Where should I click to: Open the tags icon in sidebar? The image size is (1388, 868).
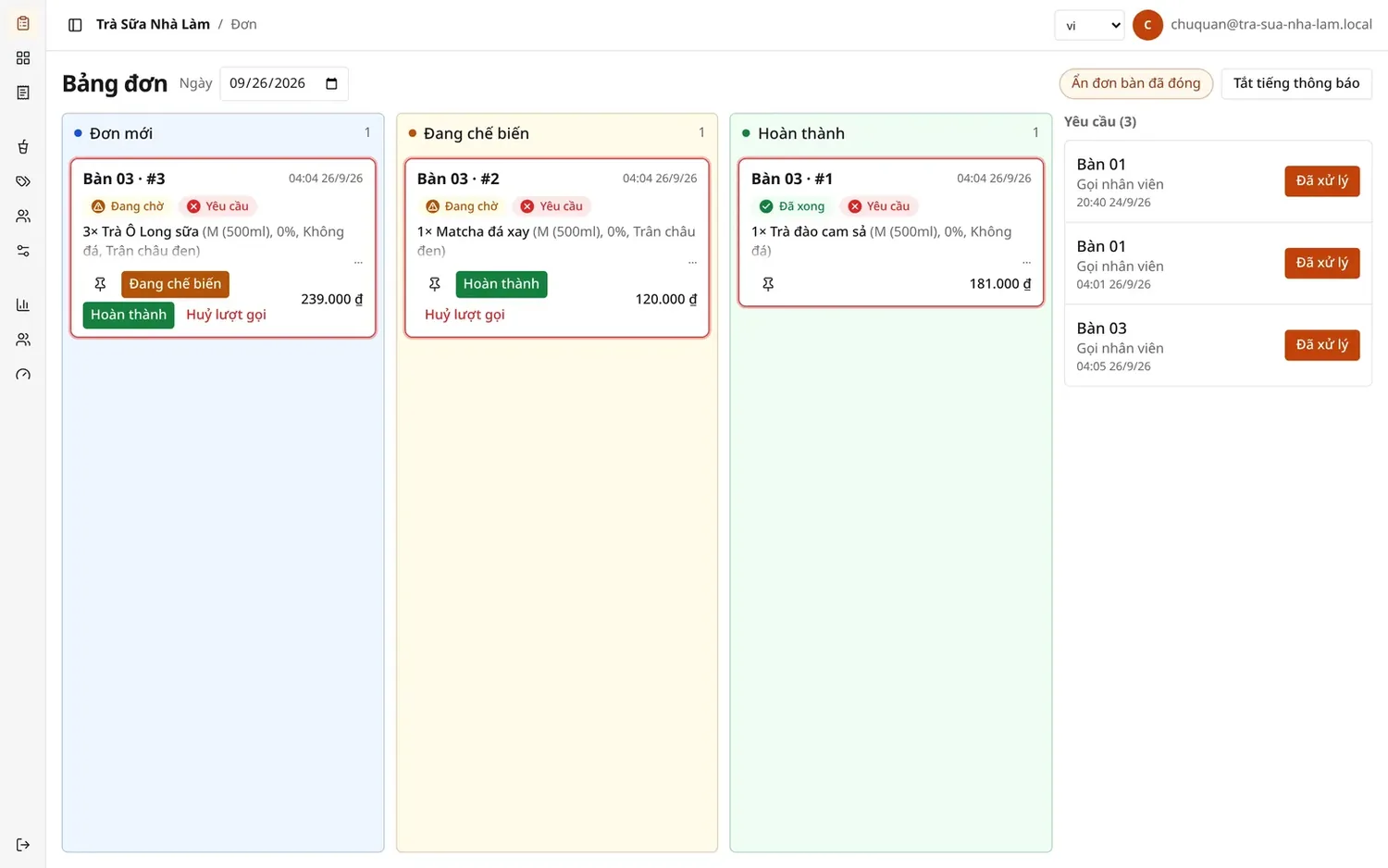click(x=23, y=181)
